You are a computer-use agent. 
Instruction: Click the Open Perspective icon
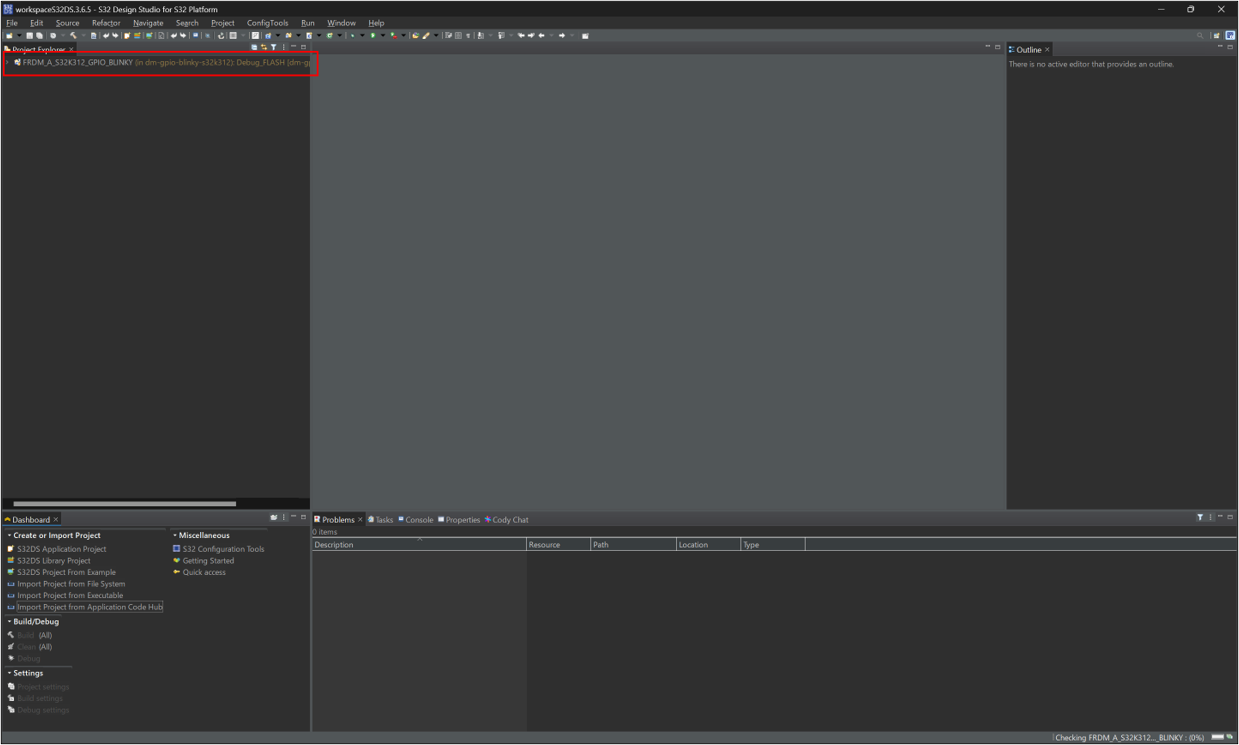point(1217,36)
